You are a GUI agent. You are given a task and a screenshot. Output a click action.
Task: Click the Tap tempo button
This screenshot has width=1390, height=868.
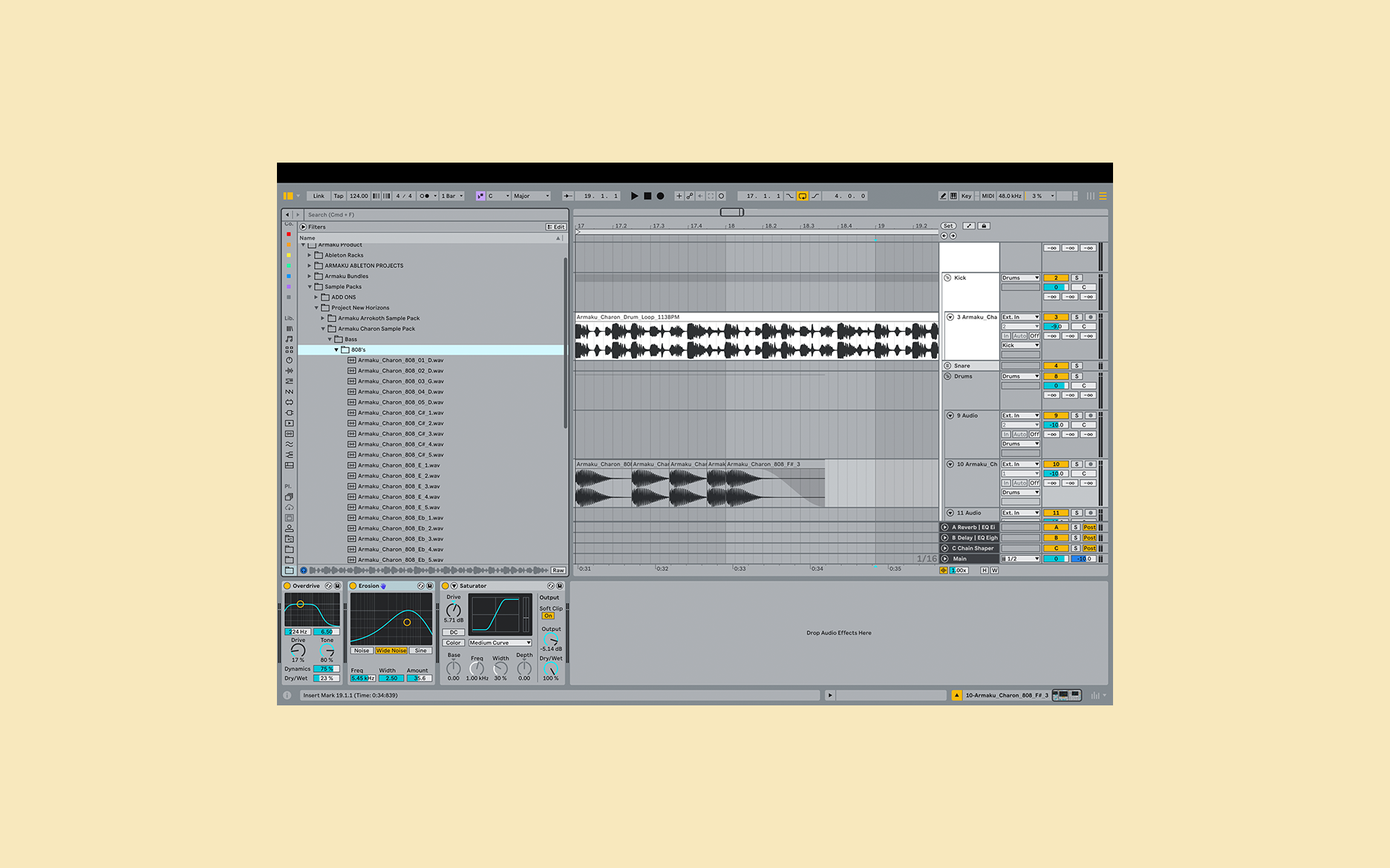tap(339, 196)
